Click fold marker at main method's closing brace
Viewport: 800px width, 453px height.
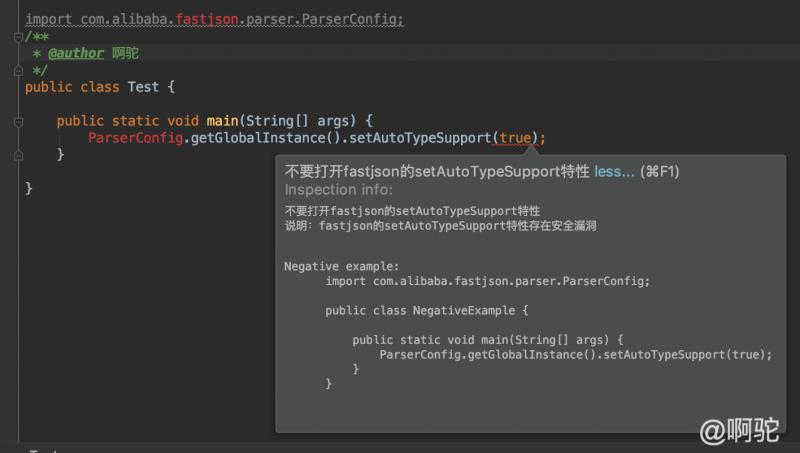[18, 154]
